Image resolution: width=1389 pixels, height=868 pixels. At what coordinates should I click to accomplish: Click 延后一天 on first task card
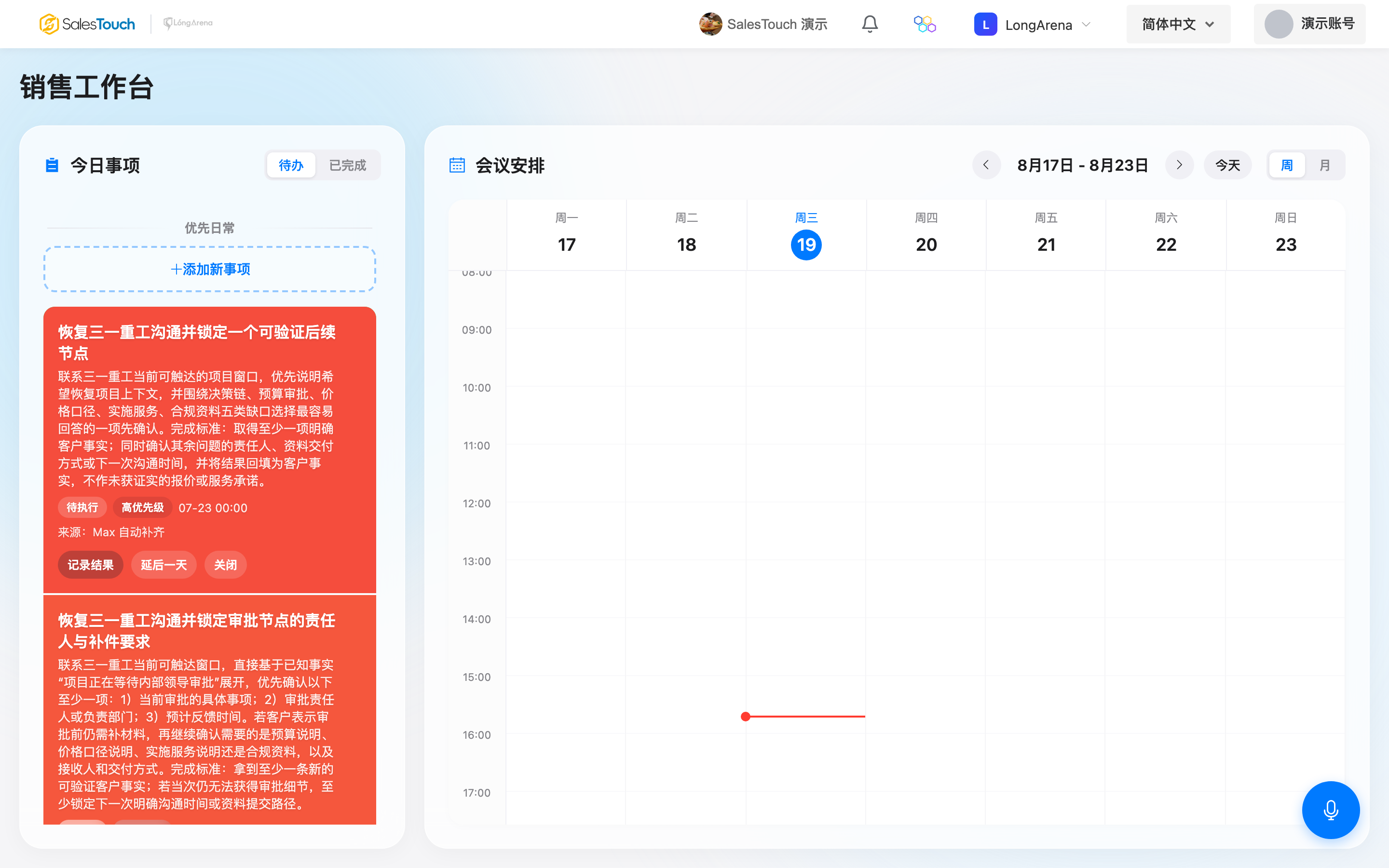[x=164, y=565]
